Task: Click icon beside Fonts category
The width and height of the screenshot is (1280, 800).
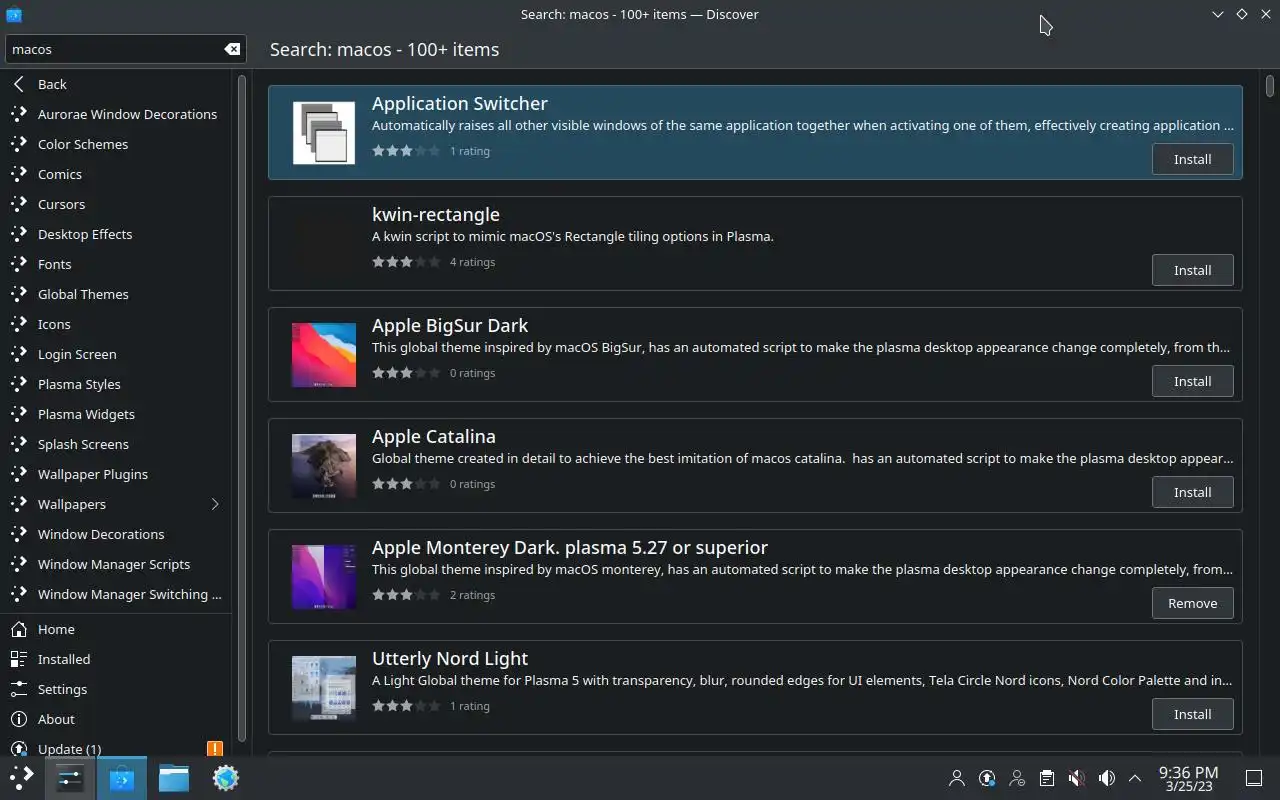Action: pos(19,264)
